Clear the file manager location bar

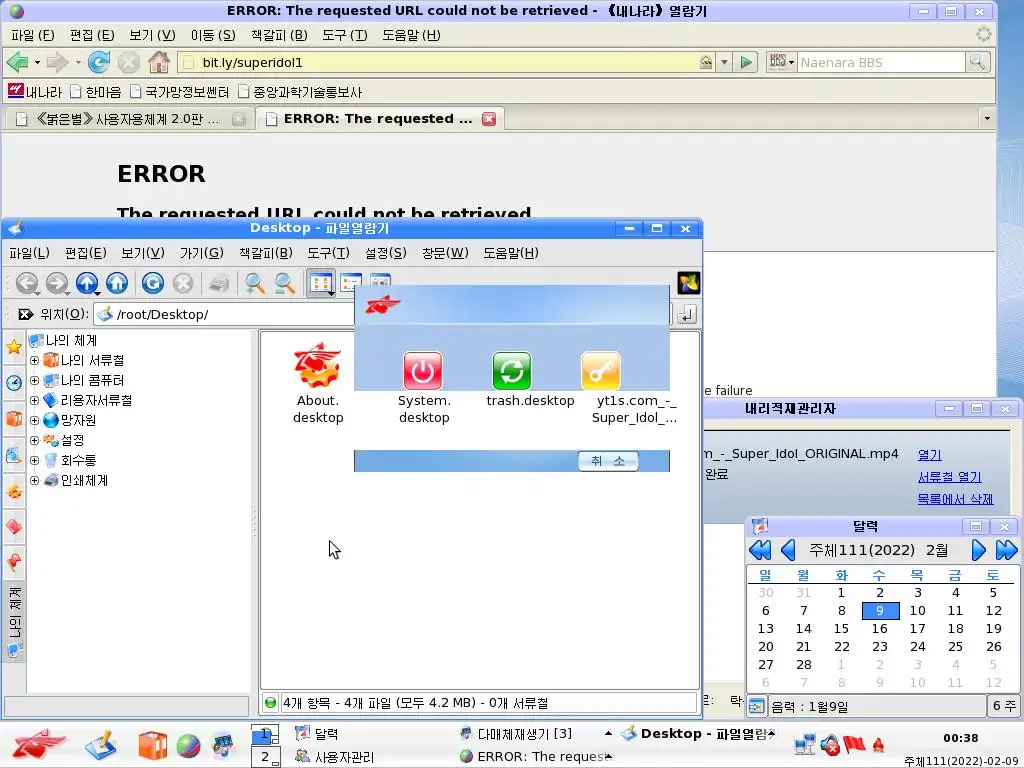25,314
